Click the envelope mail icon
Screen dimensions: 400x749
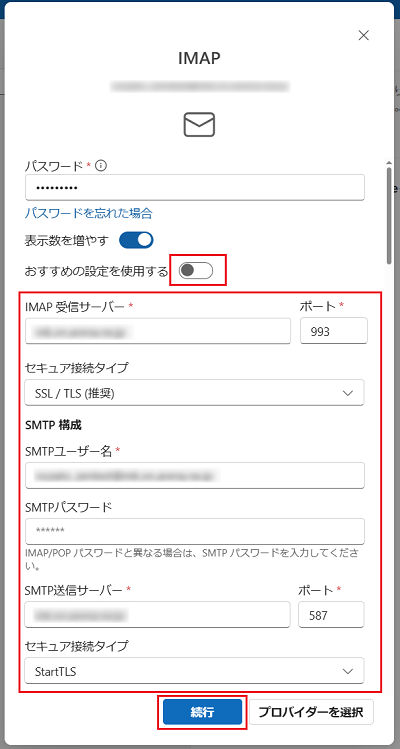[x=199, y=124]
